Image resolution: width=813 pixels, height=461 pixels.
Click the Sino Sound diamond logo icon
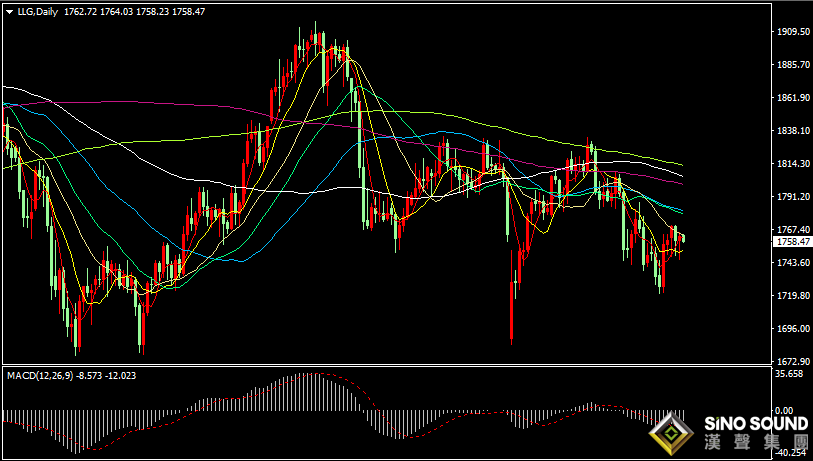(671, 434)
